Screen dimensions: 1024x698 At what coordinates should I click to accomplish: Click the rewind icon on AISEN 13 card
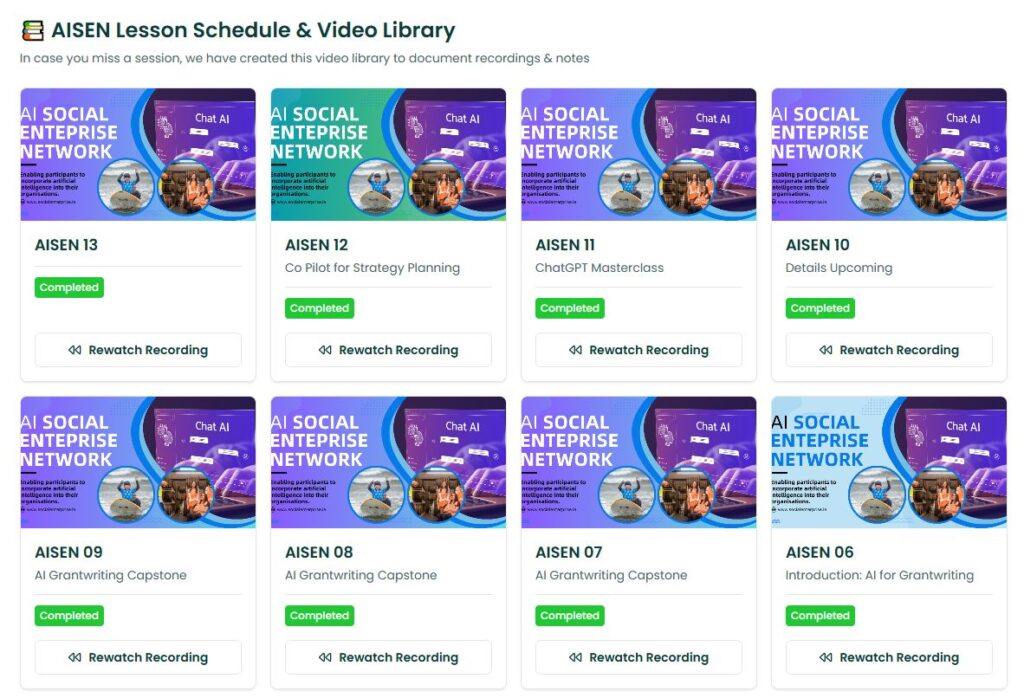pyautogui.click(x=75, y=350)
